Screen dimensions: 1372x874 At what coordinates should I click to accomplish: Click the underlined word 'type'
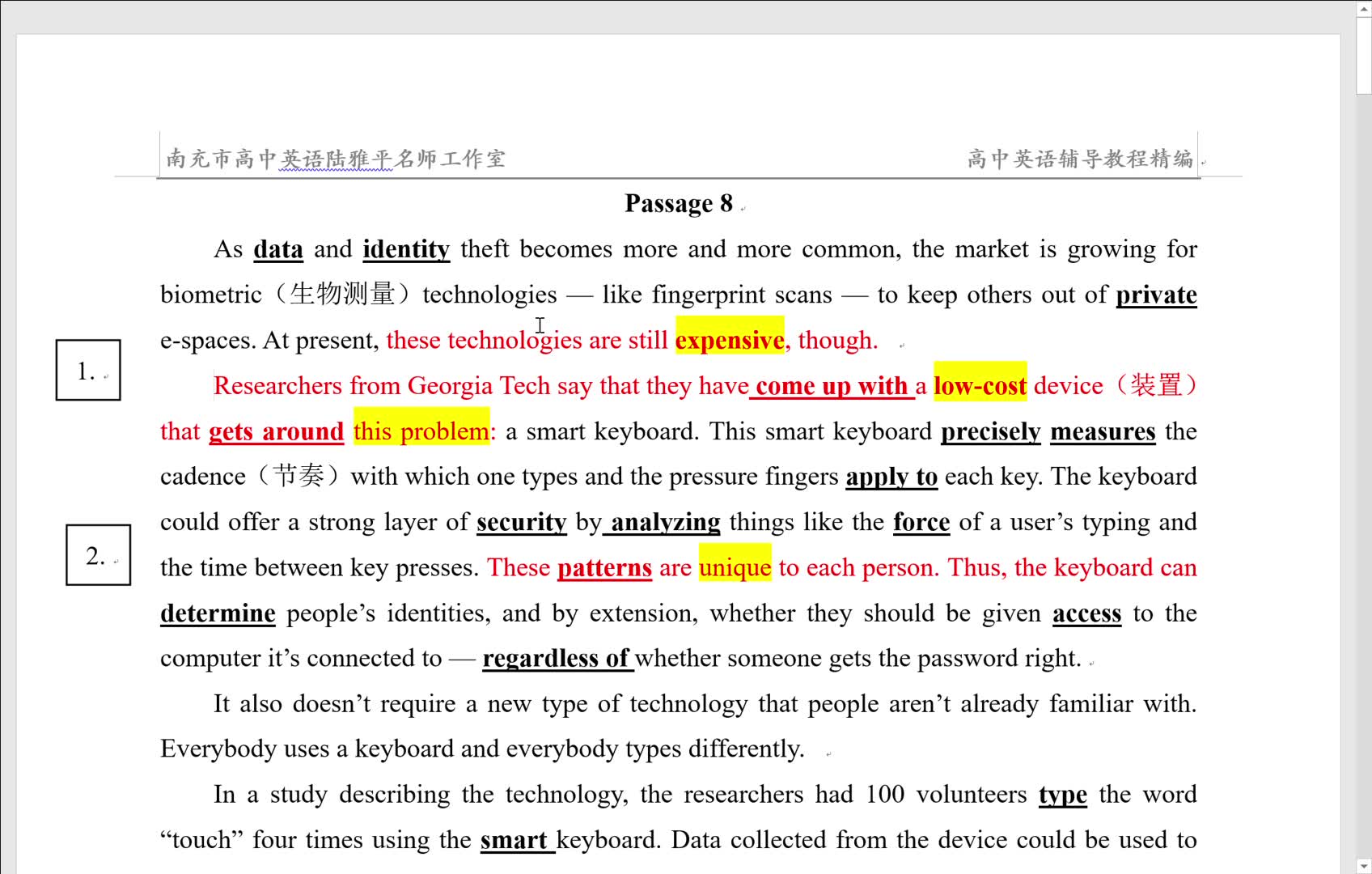click(1063, 795)
